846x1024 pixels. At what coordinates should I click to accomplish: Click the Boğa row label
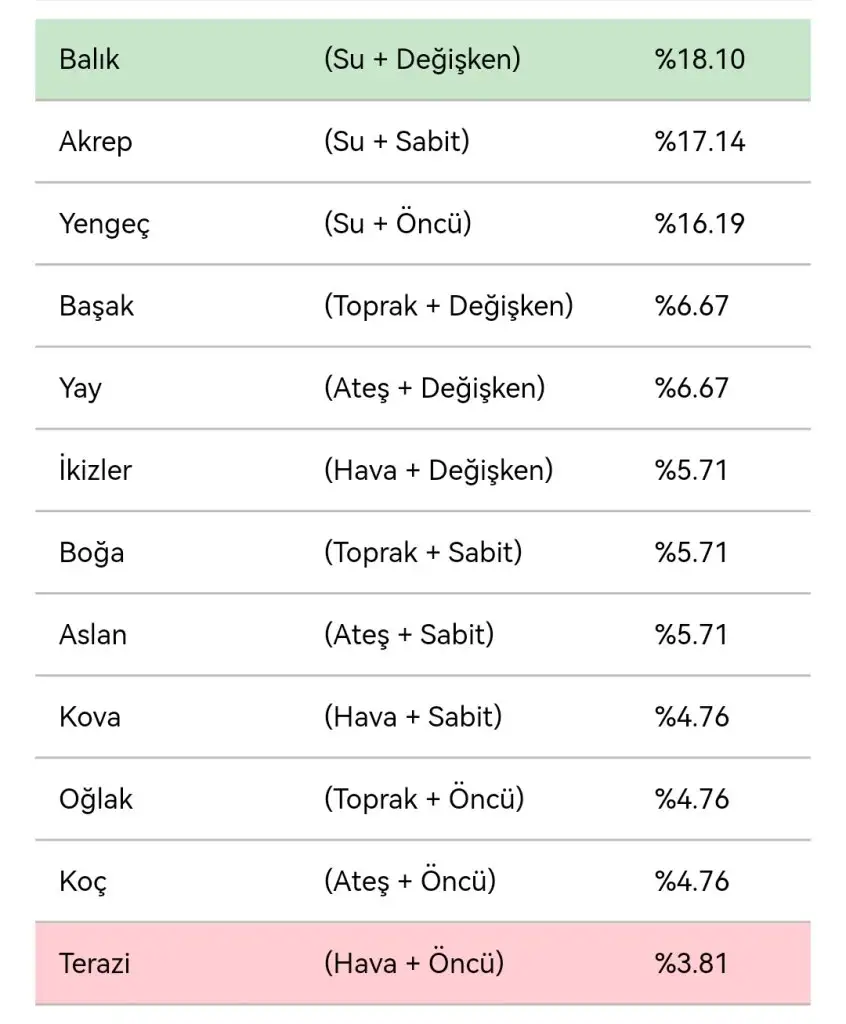(x=91, y=552)
